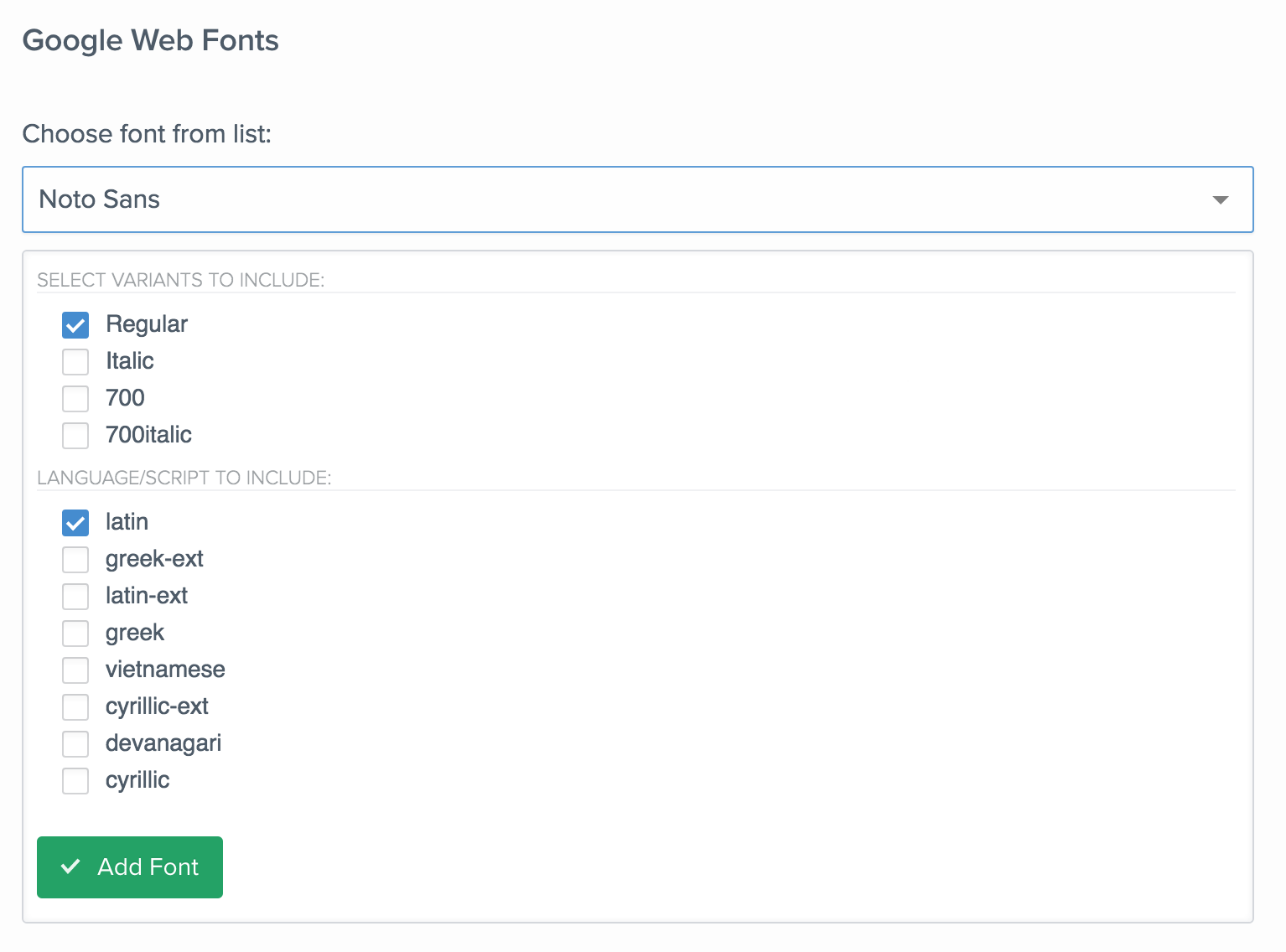Uncheck the Regular variant checkbox

pyautogui.click(x=75, y=325)
